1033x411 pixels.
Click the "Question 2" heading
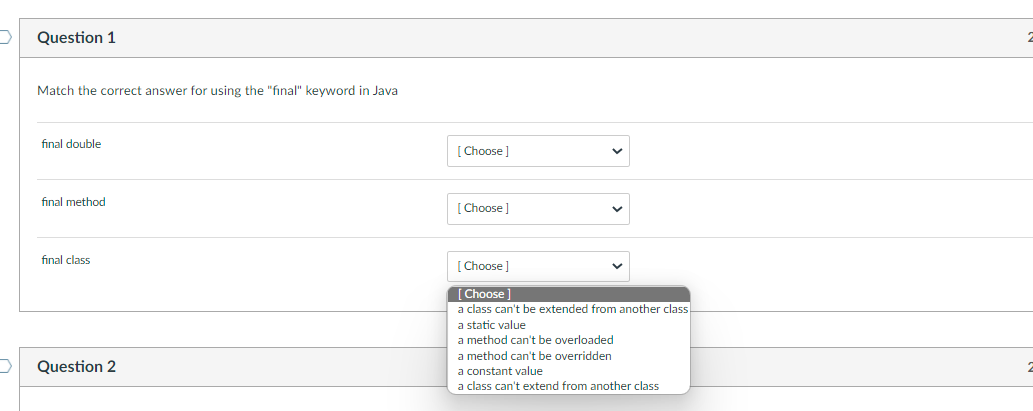click(76, 367)
